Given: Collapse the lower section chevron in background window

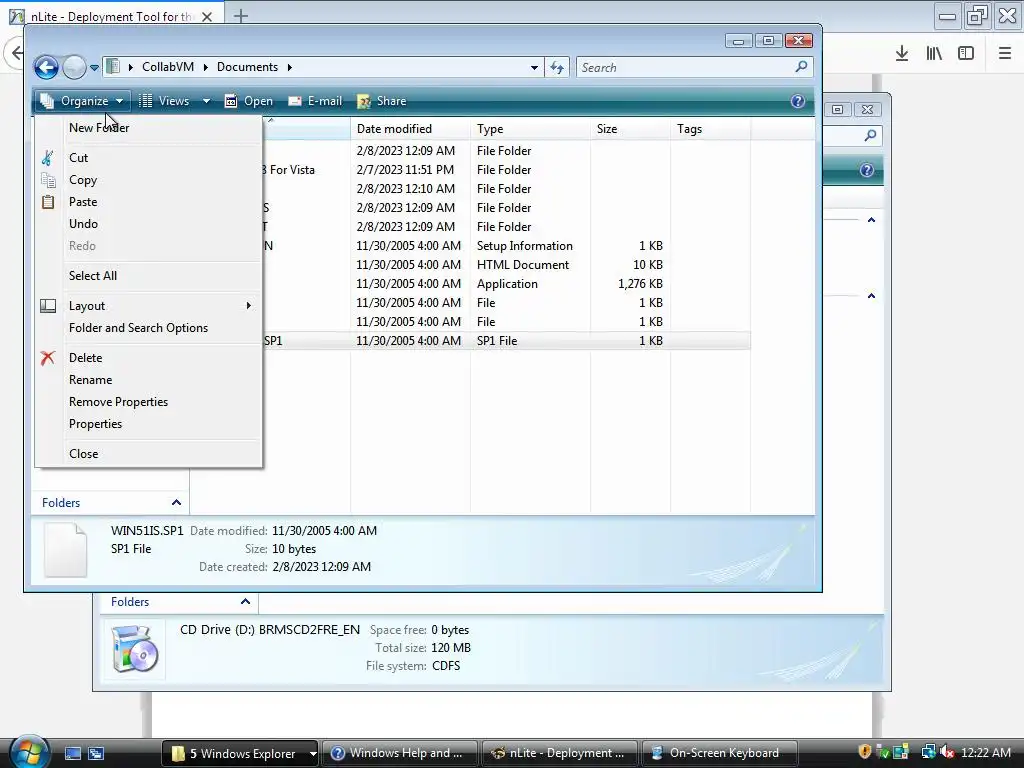Looking at the screenshot, I should [871, 296].
